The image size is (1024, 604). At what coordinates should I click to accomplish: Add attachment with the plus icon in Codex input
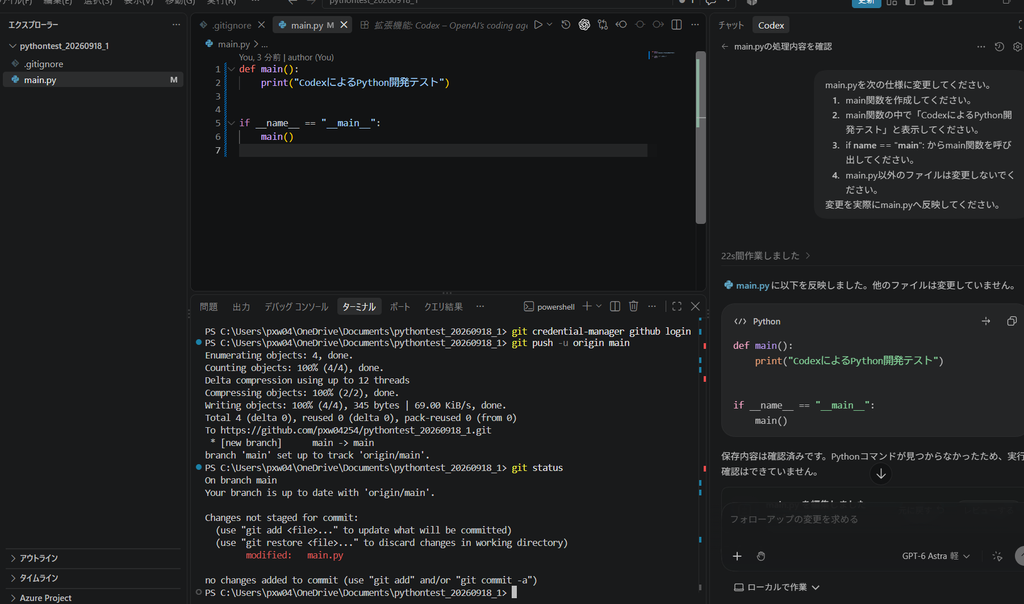coord(737,556)
